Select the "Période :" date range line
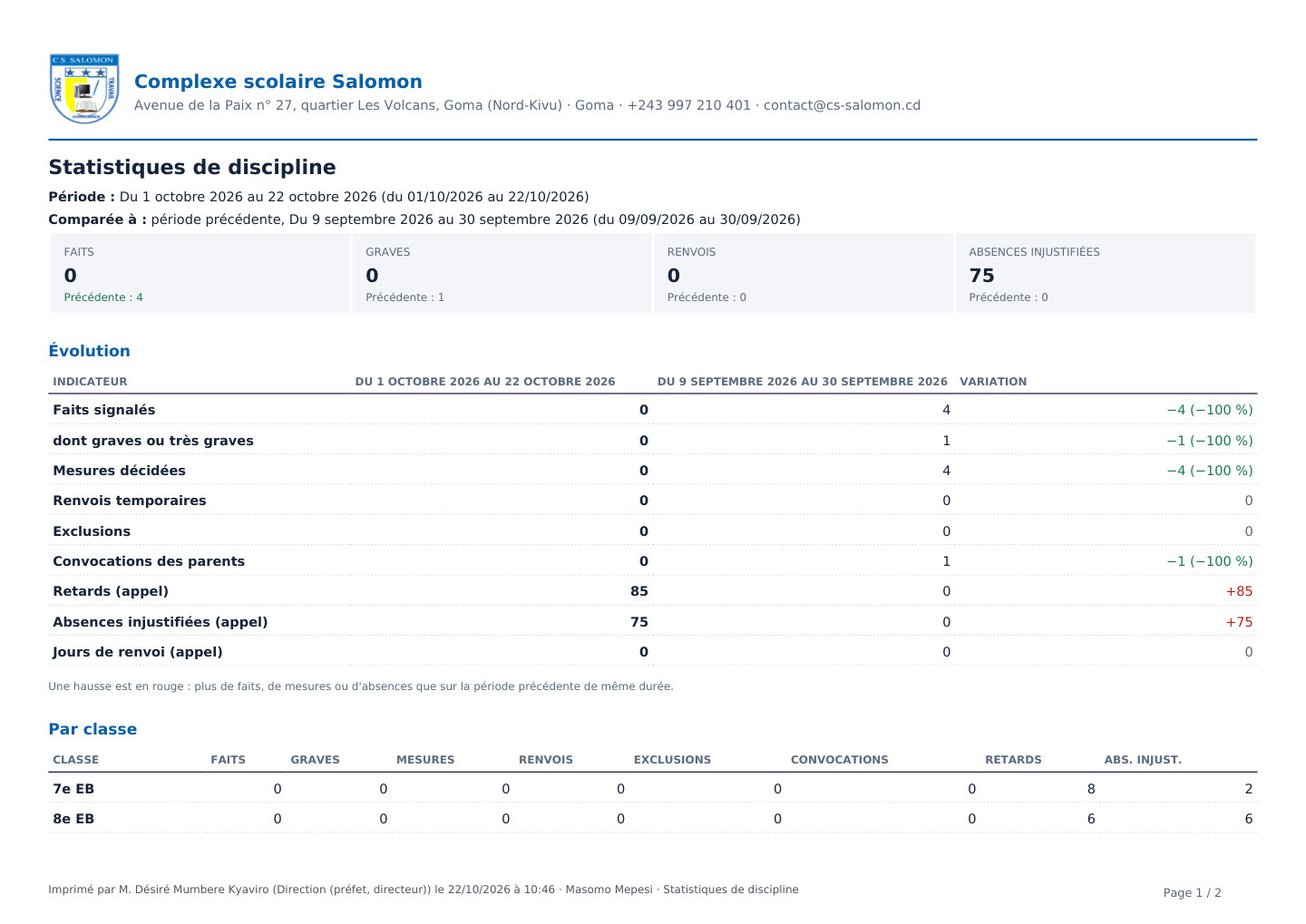The width and height of the screenshot is (1306, 924). (318, 197)
